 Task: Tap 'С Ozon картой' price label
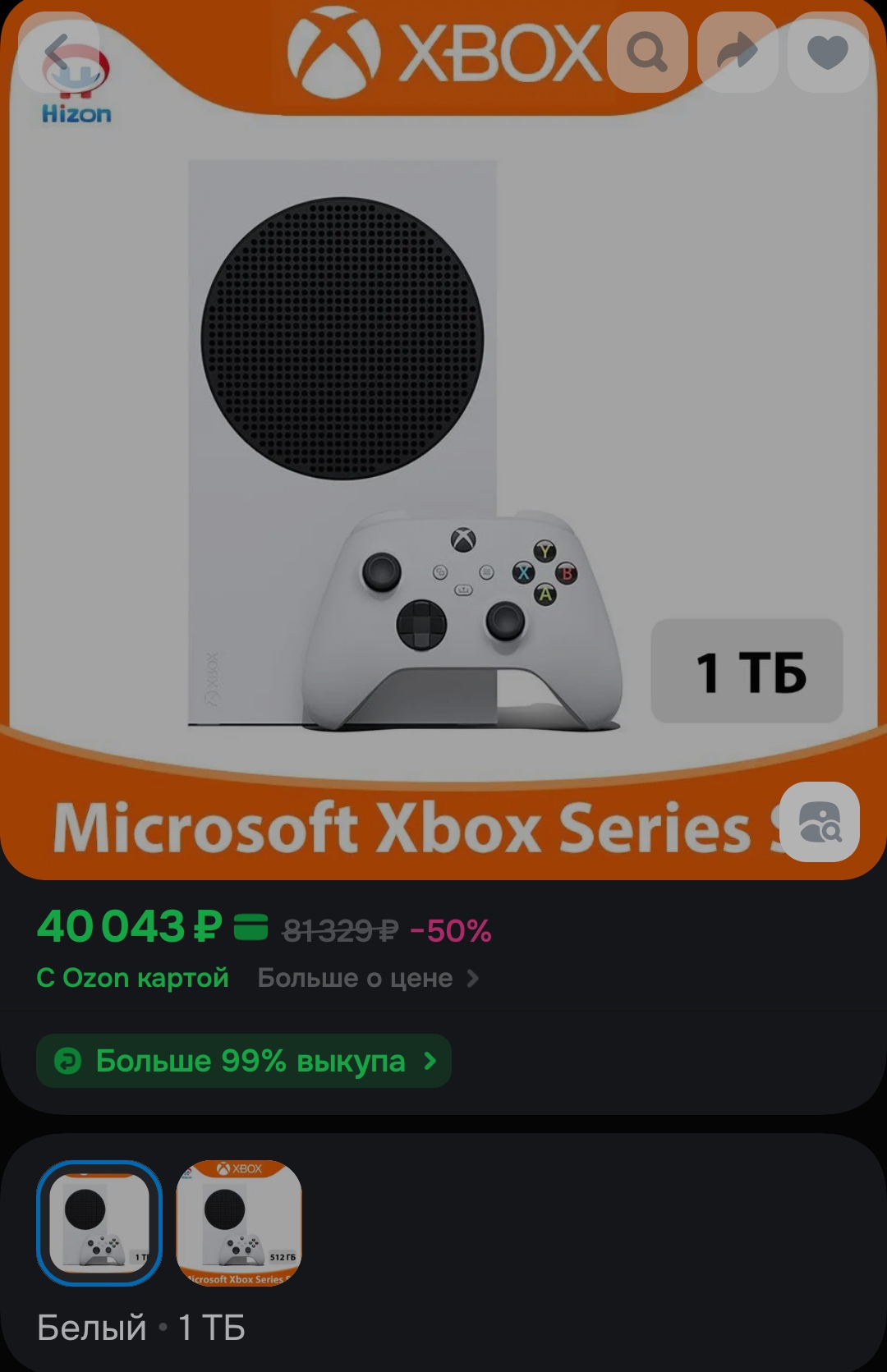tap(132, 978)
